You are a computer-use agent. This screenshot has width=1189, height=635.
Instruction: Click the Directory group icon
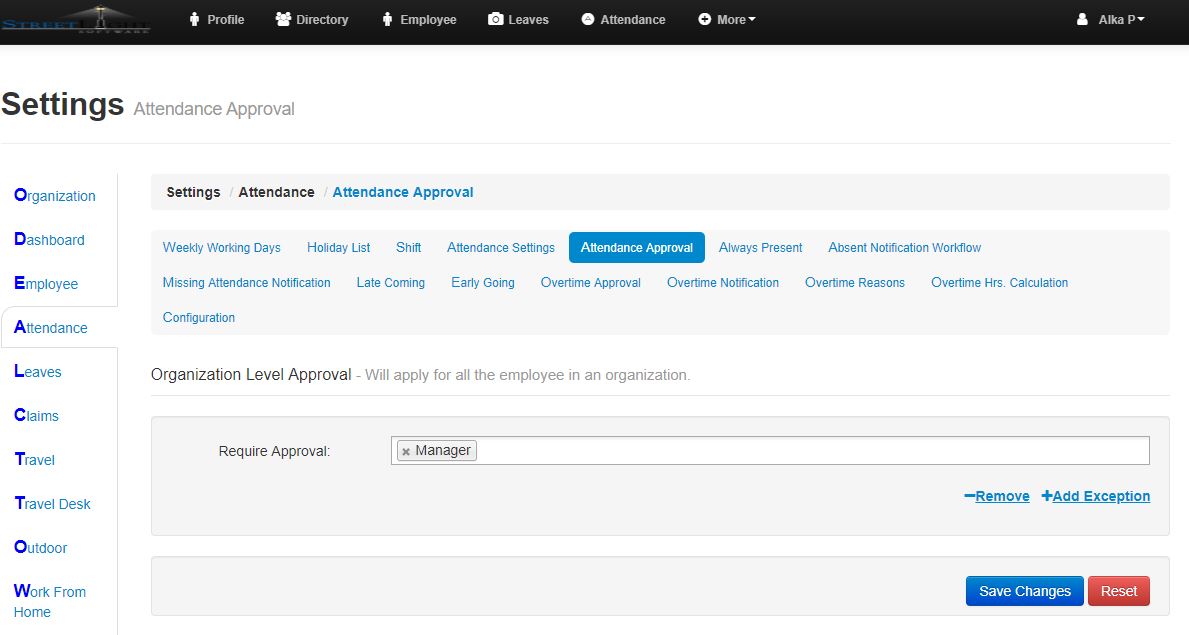[x=283, y=19]
